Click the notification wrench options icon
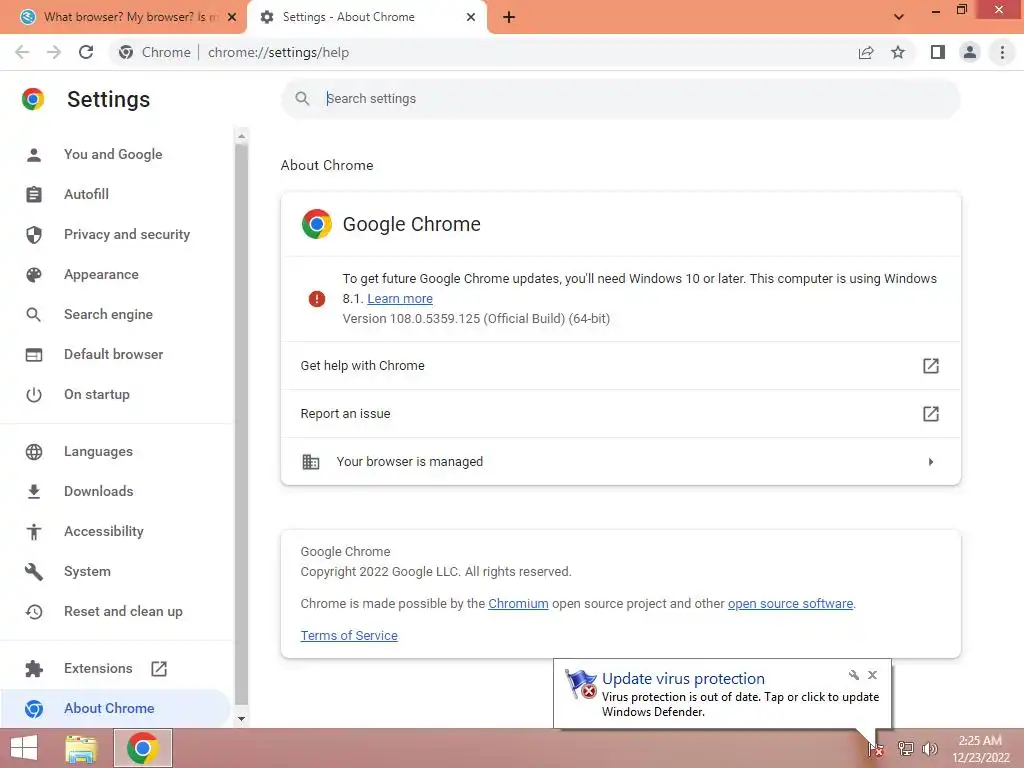This screenshot has width=1024, height=768. pos(854,675)
